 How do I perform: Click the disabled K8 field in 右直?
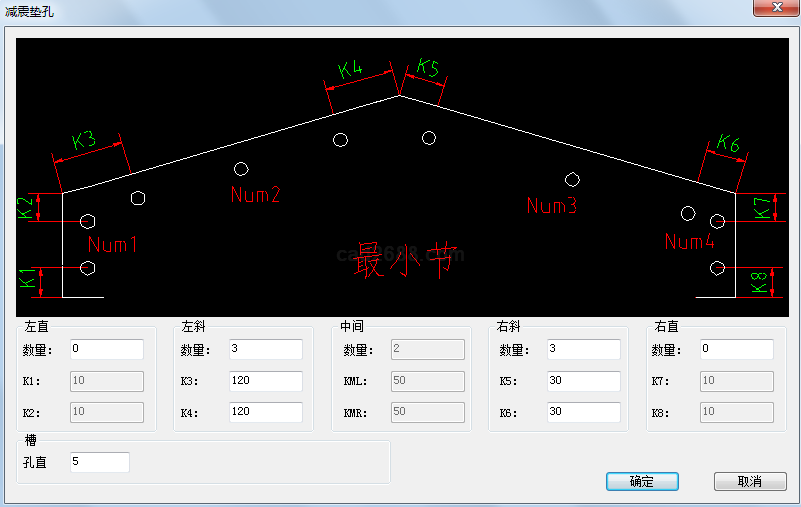[x=736, y=412]
